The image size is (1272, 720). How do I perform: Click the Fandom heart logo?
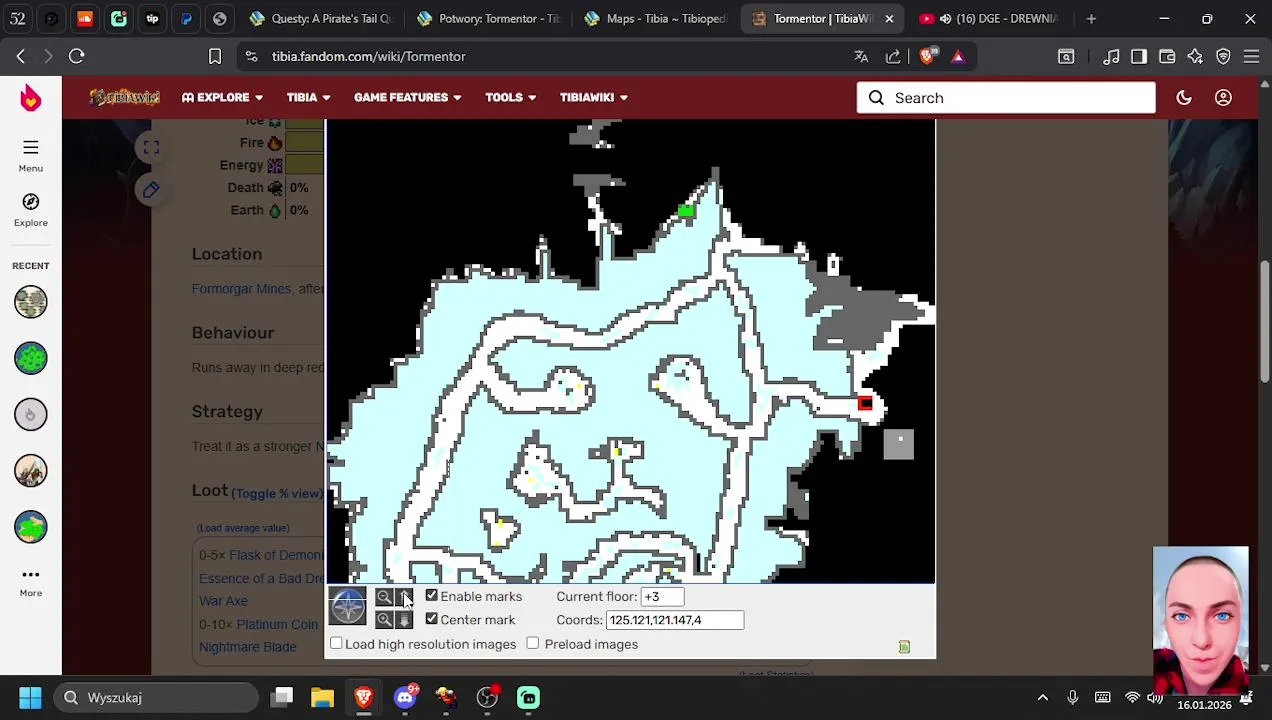click(x=31, y=98)
